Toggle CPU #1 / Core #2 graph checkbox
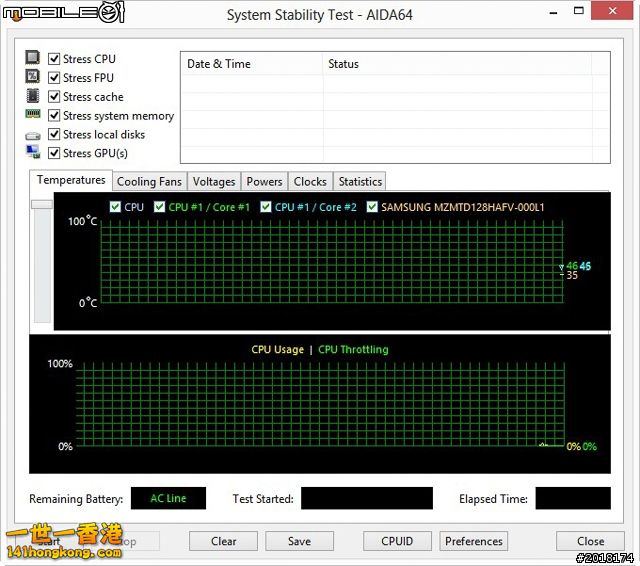 pyautogui.click(x=266, y=207)
